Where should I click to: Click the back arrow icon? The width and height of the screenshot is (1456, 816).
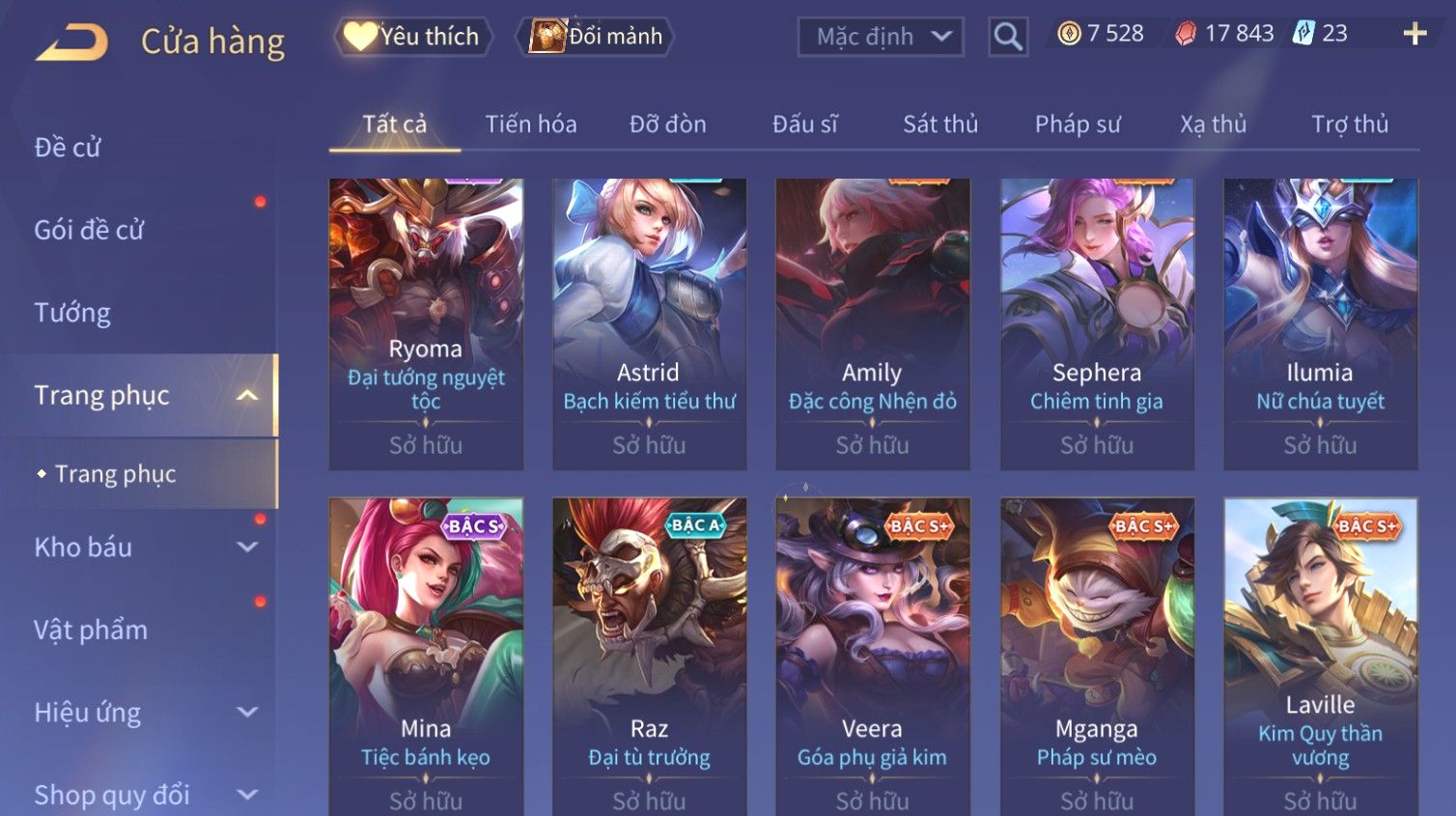72,42
